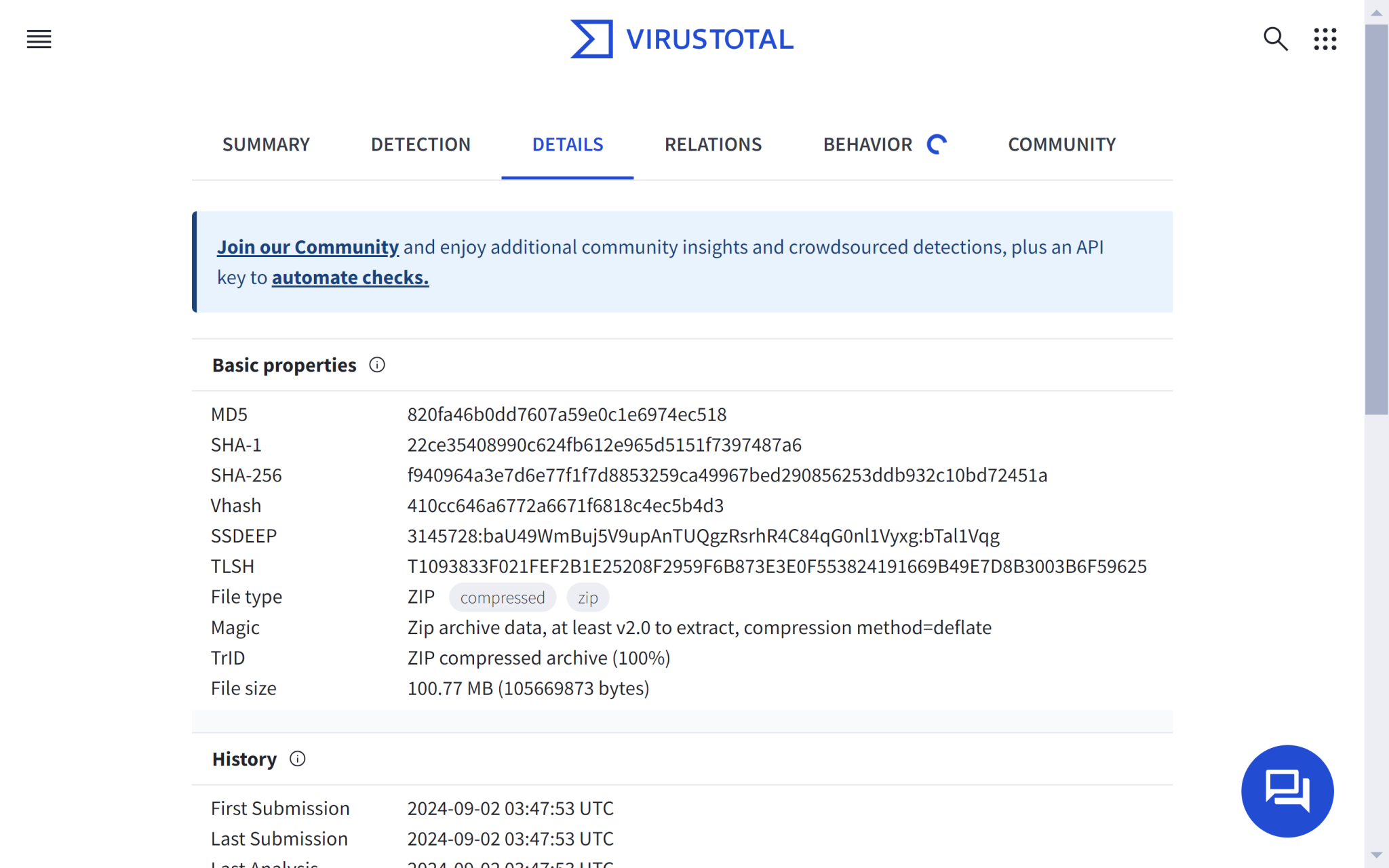The width and height of the screenshot is (1389, 868).
Task: Open the Join our Community link
Action: [x=308, y=247]
